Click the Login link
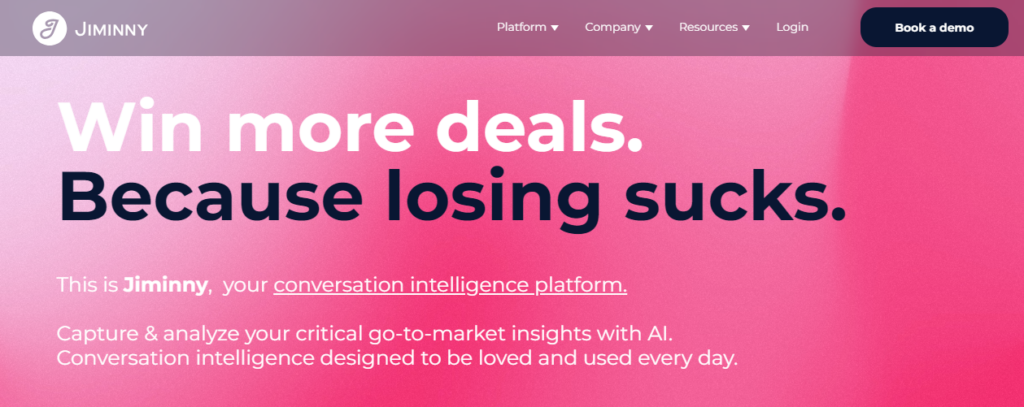Screen dimensions: 1024x407 [x=792, y=27]
